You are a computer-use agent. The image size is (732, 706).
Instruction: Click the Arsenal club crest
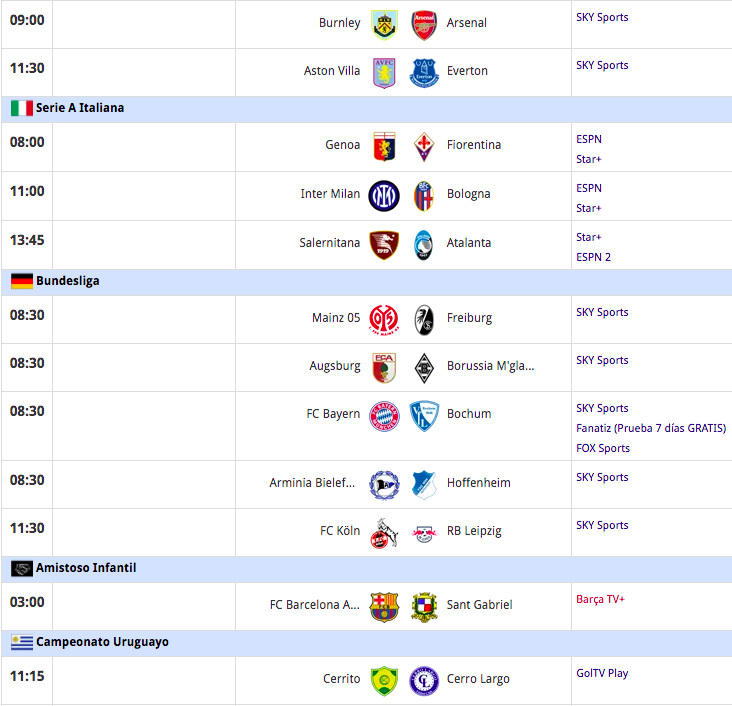pos(424,25)
